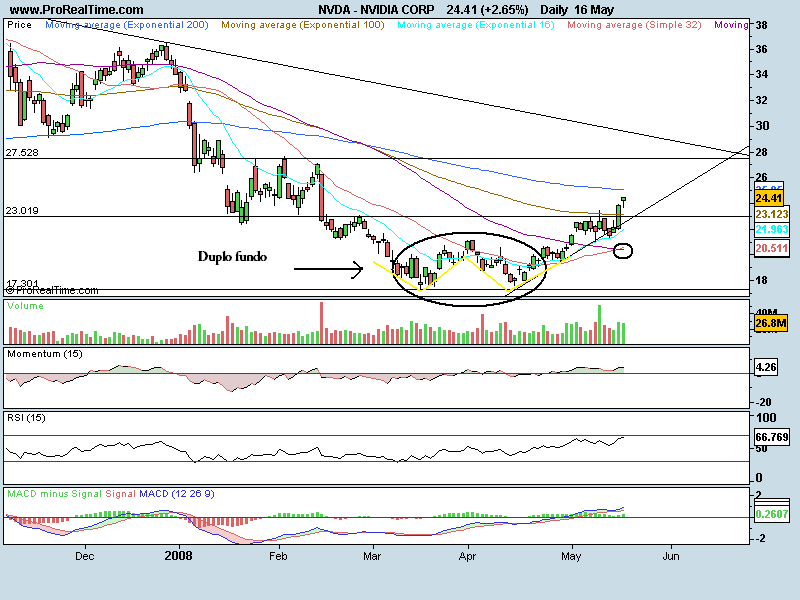Click the 24.41 last price tag
Image resolution: width=800 pixels, height=600 pixels.
tap(768, 198)
